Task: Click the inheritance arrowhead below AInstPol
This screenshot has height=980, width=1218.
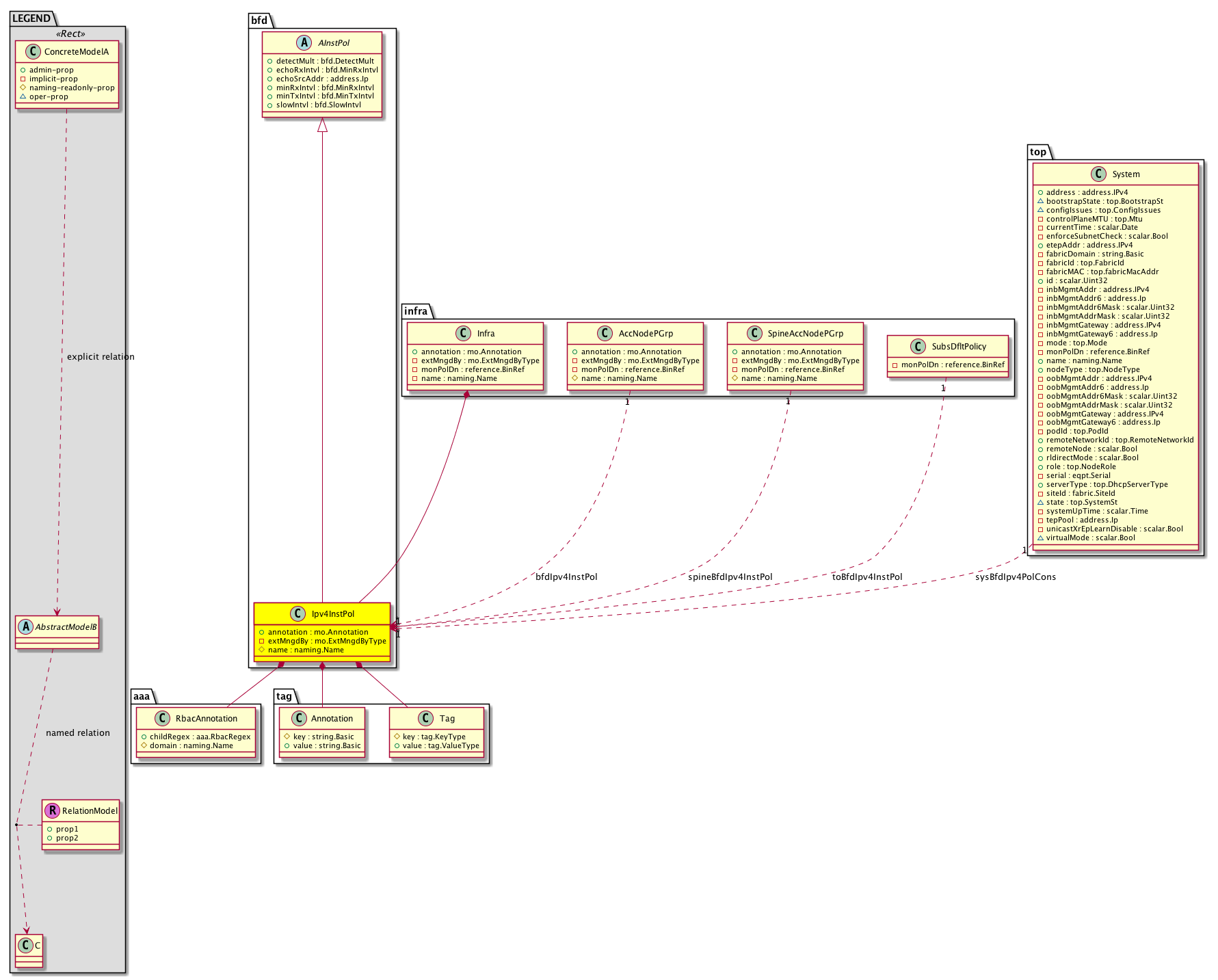Action: coord(322,125)
